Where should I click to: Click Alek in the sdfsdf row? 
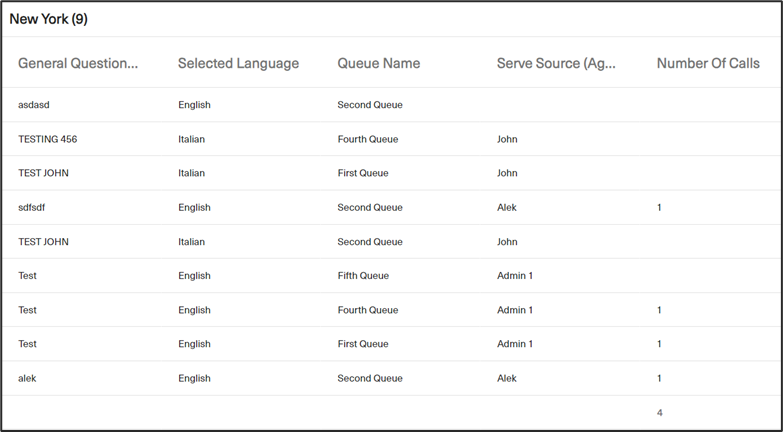pyautogui.click(x=506, y=207)
